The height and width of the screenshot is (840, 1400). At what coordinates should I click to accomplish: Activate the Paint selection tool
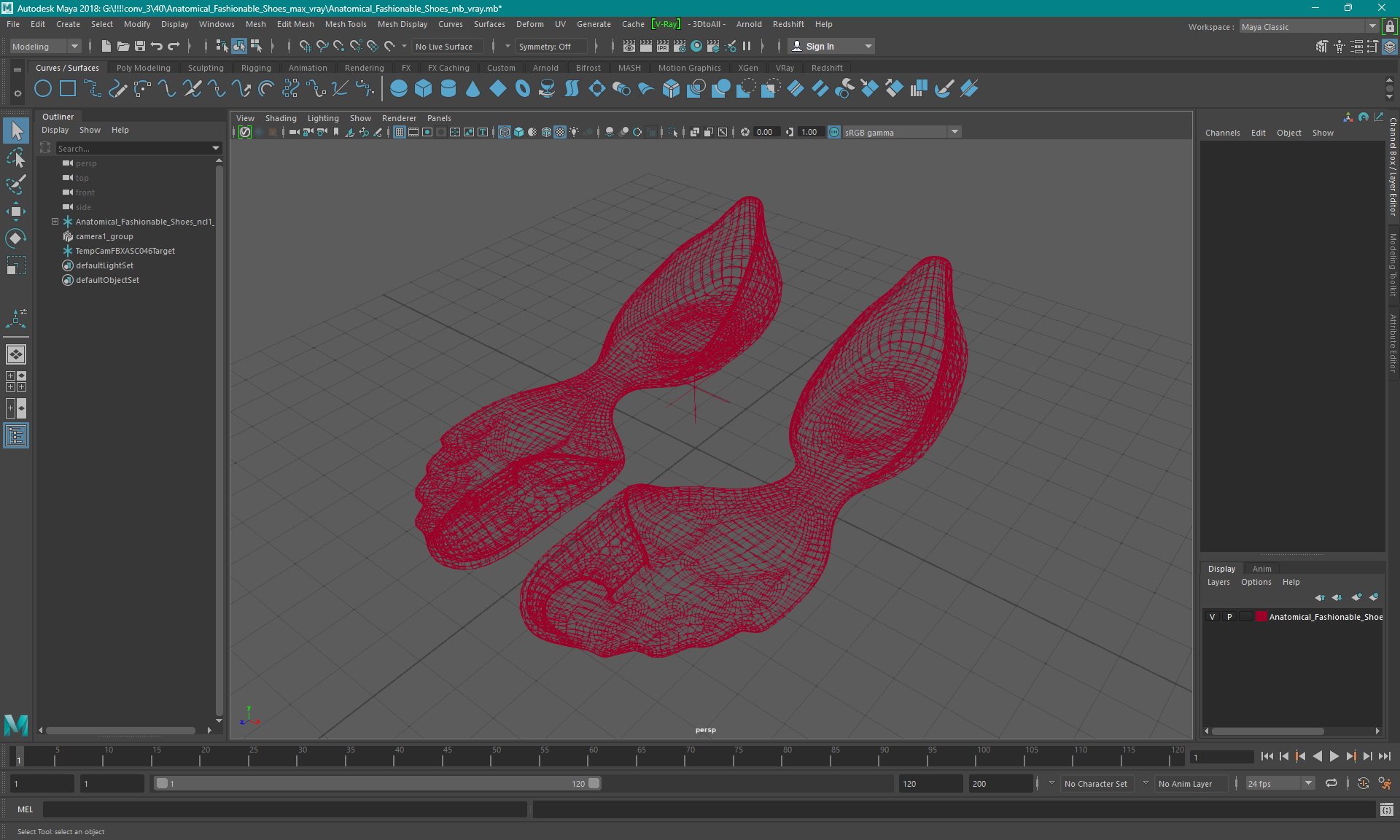[16, 184]
